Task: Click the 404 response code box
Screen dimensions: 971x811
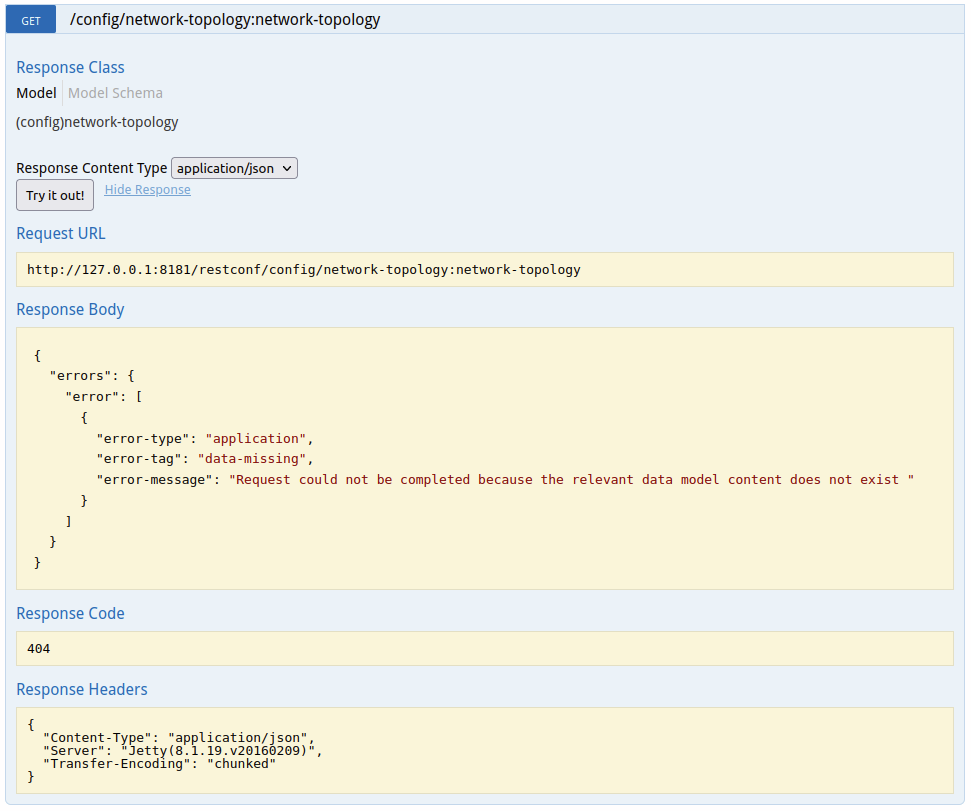Action: (x=485, y=649)
